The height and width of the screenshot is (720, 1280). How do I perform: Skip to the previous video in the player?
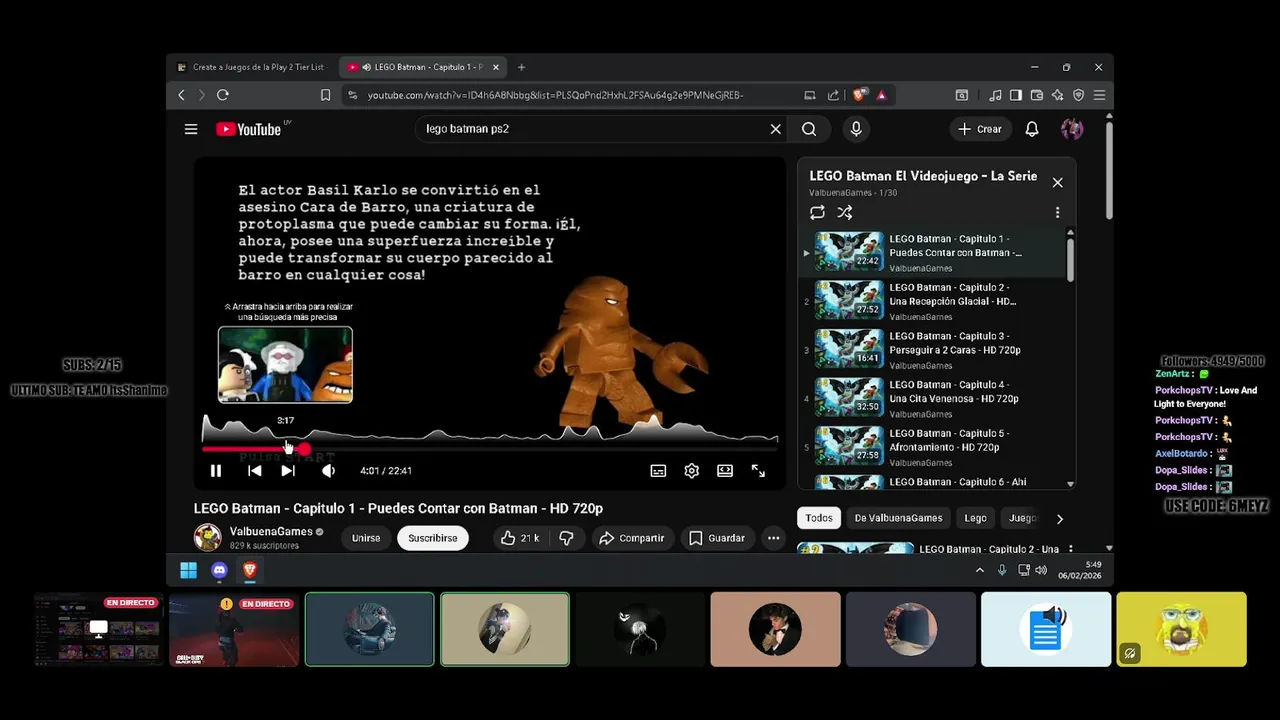tap(255, 471)
